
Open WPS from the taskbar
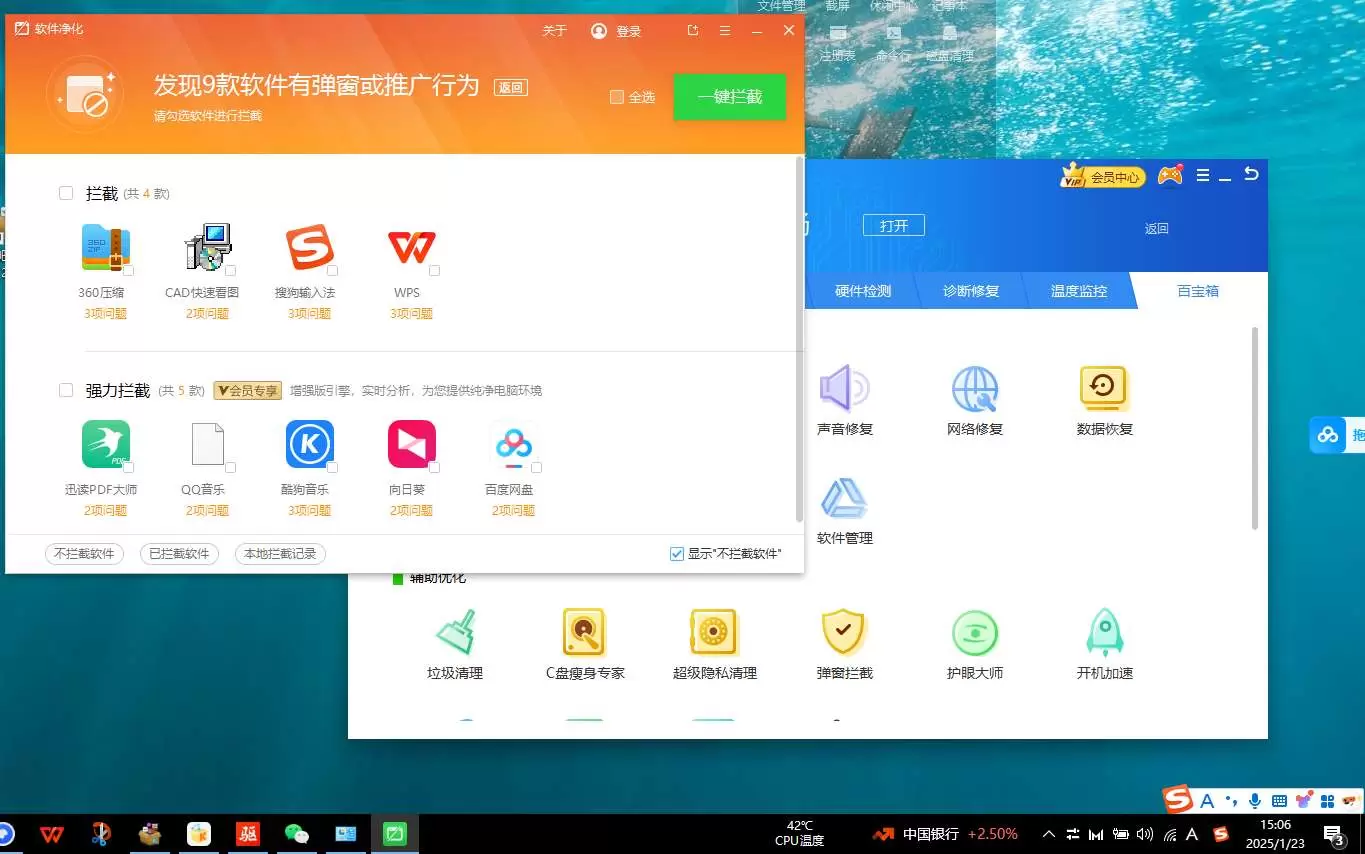click(52, 833)
